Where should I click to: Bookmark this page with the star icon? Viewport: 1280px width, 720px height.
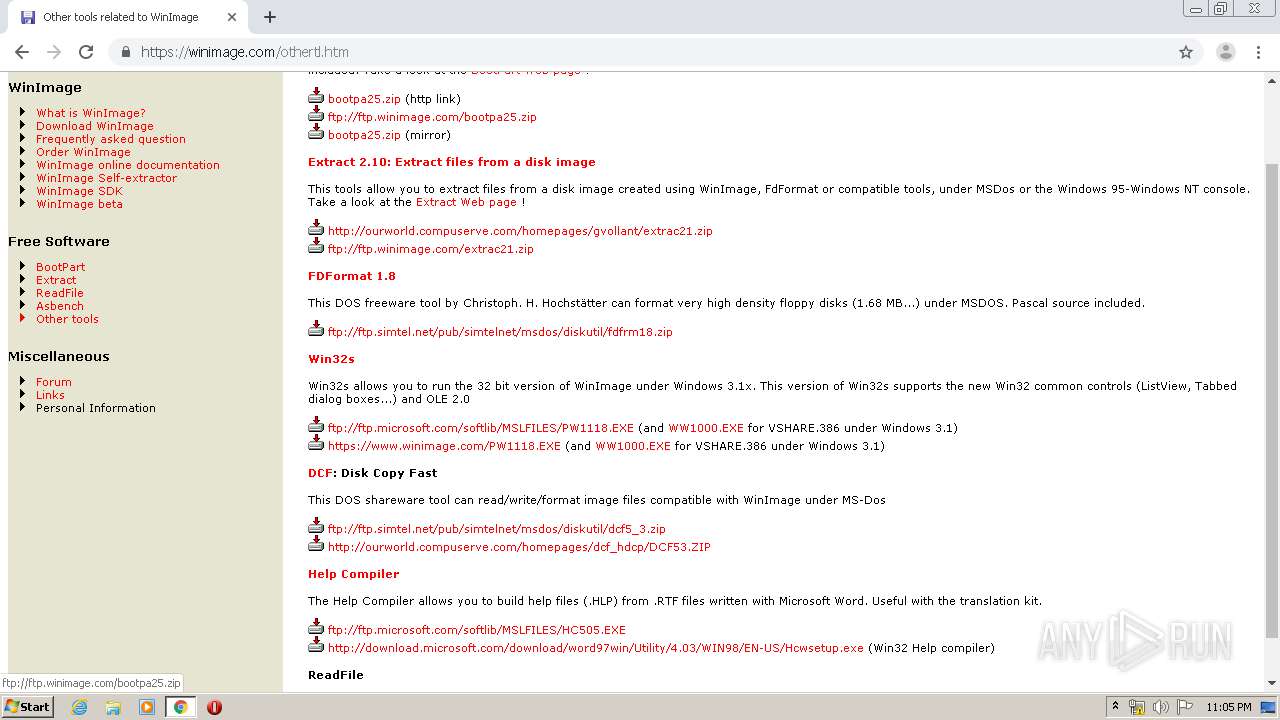tap(1186, 52)
